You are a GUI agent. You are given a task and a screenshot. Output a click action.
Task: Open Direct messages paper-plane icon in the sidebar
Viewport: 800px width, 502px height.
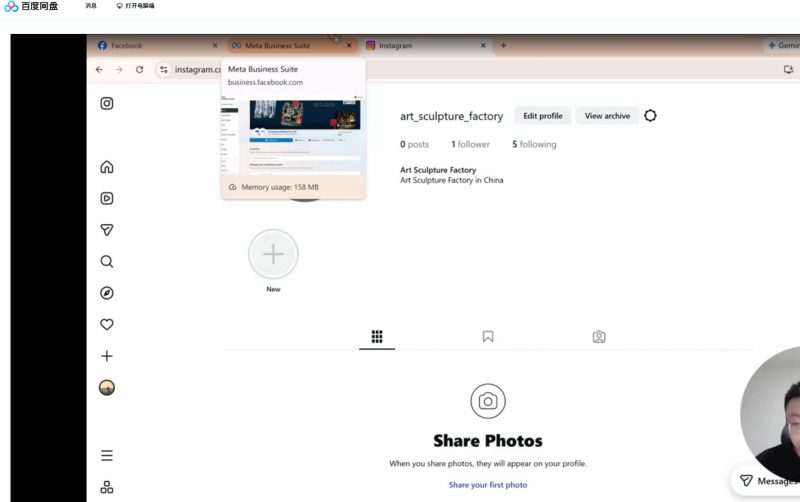coord(107,230)
